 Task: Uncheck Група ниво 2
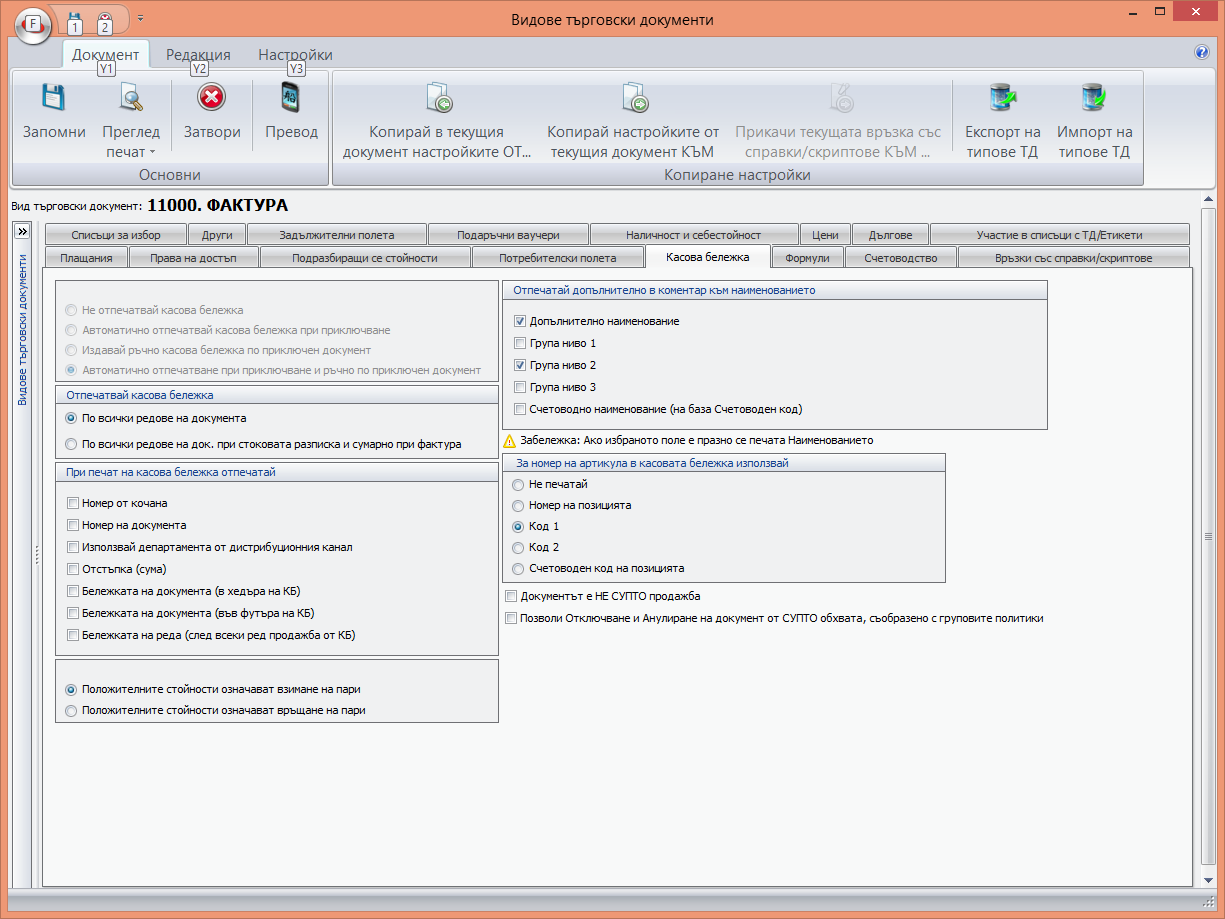(x=520, y=365)
